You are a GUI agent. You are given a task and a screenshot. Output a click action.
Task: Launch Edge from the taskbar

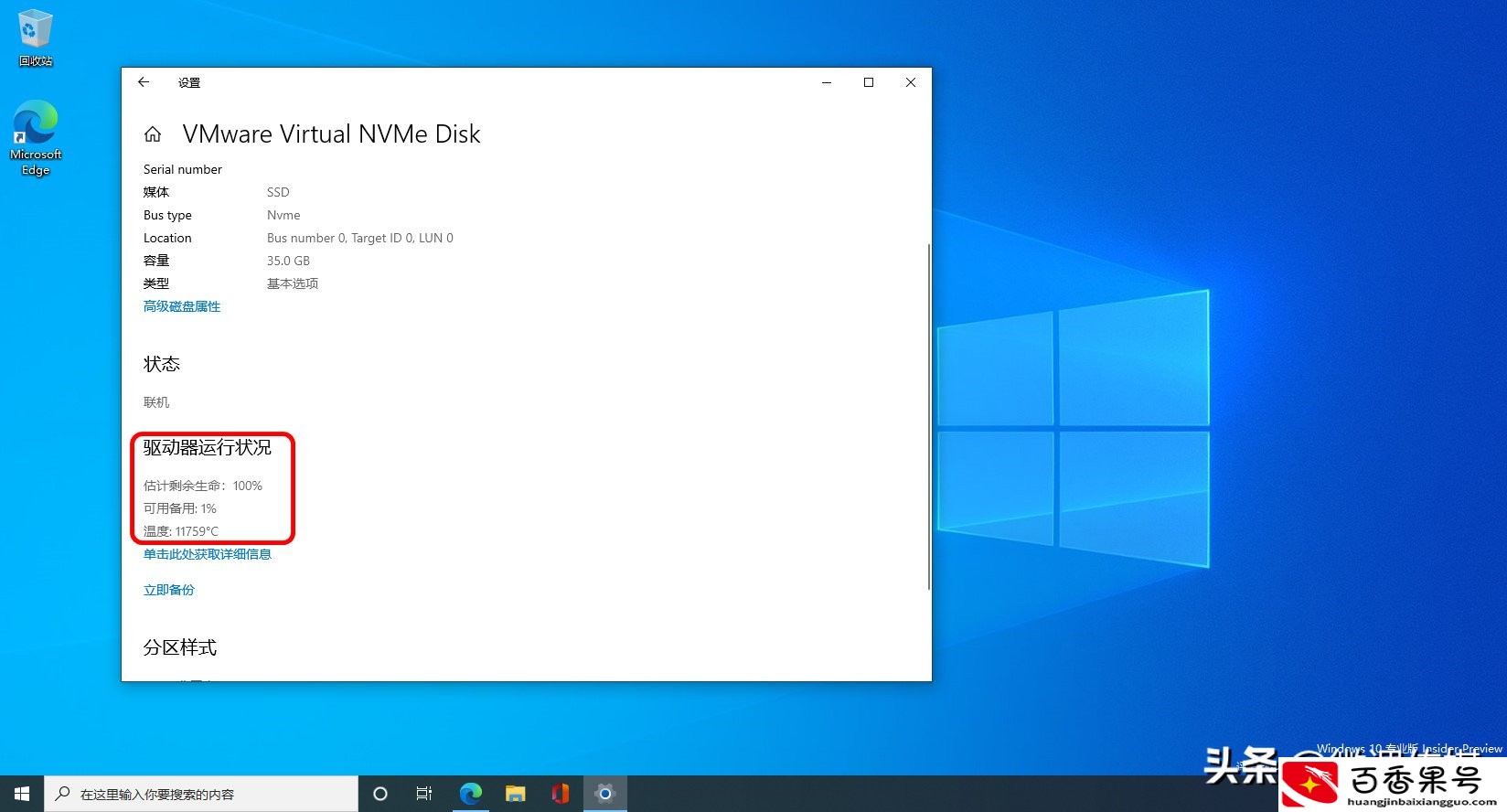coord(470,794)
